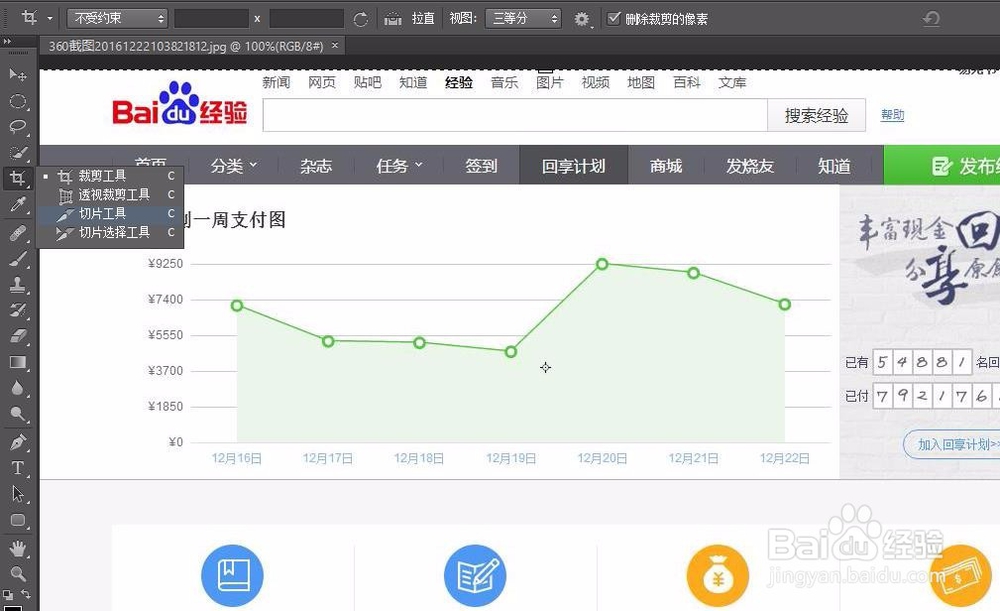
Task: Click the crop height input field
Action: click(x=307, y=18)
